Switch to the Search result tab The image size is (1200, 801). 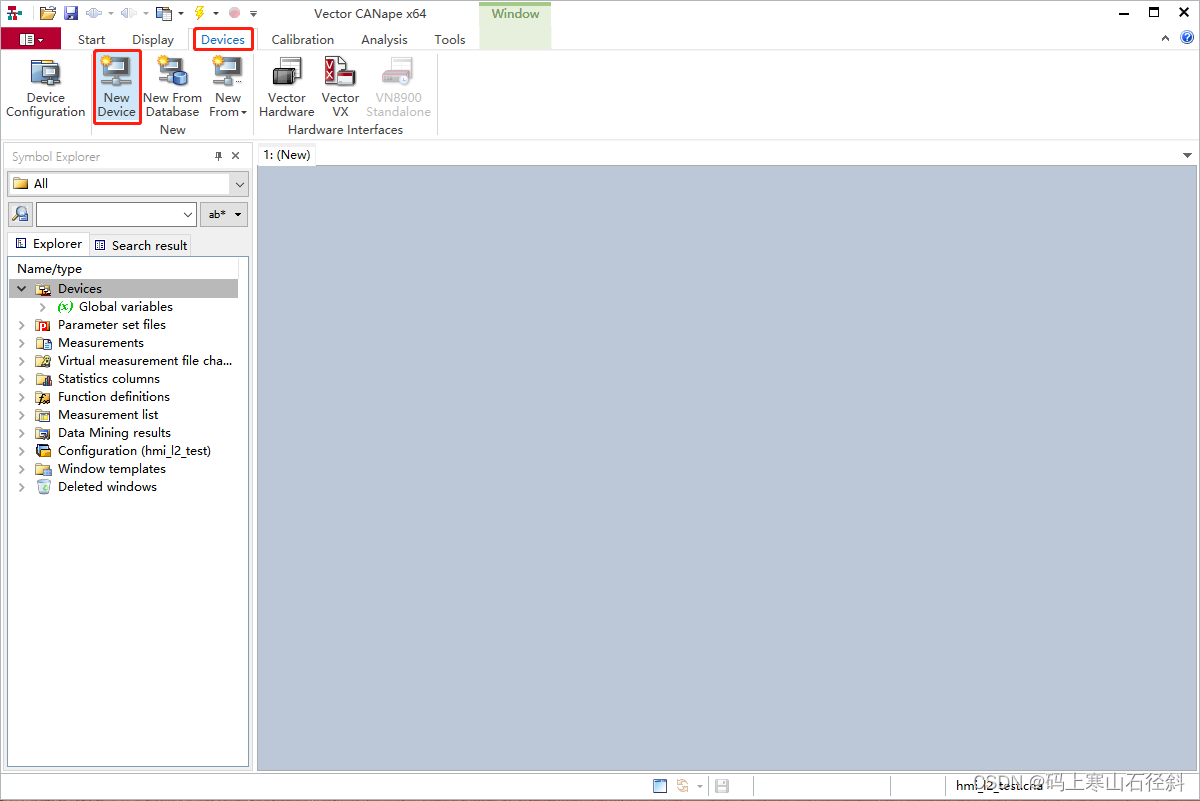click(x=140, y=245)
